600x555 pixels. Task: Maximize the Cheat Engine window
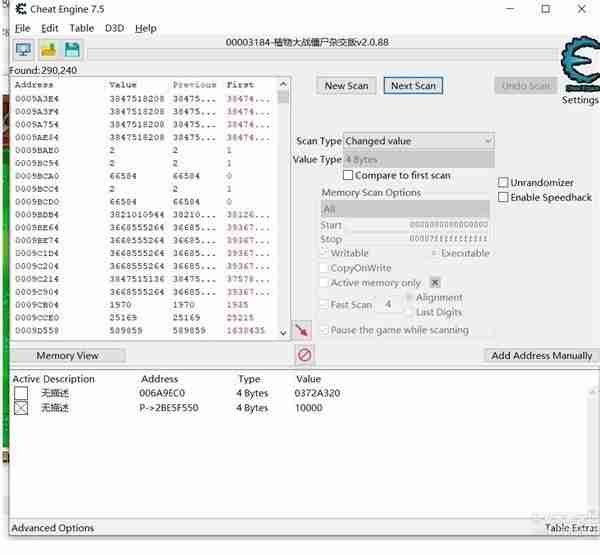(546, 9)
